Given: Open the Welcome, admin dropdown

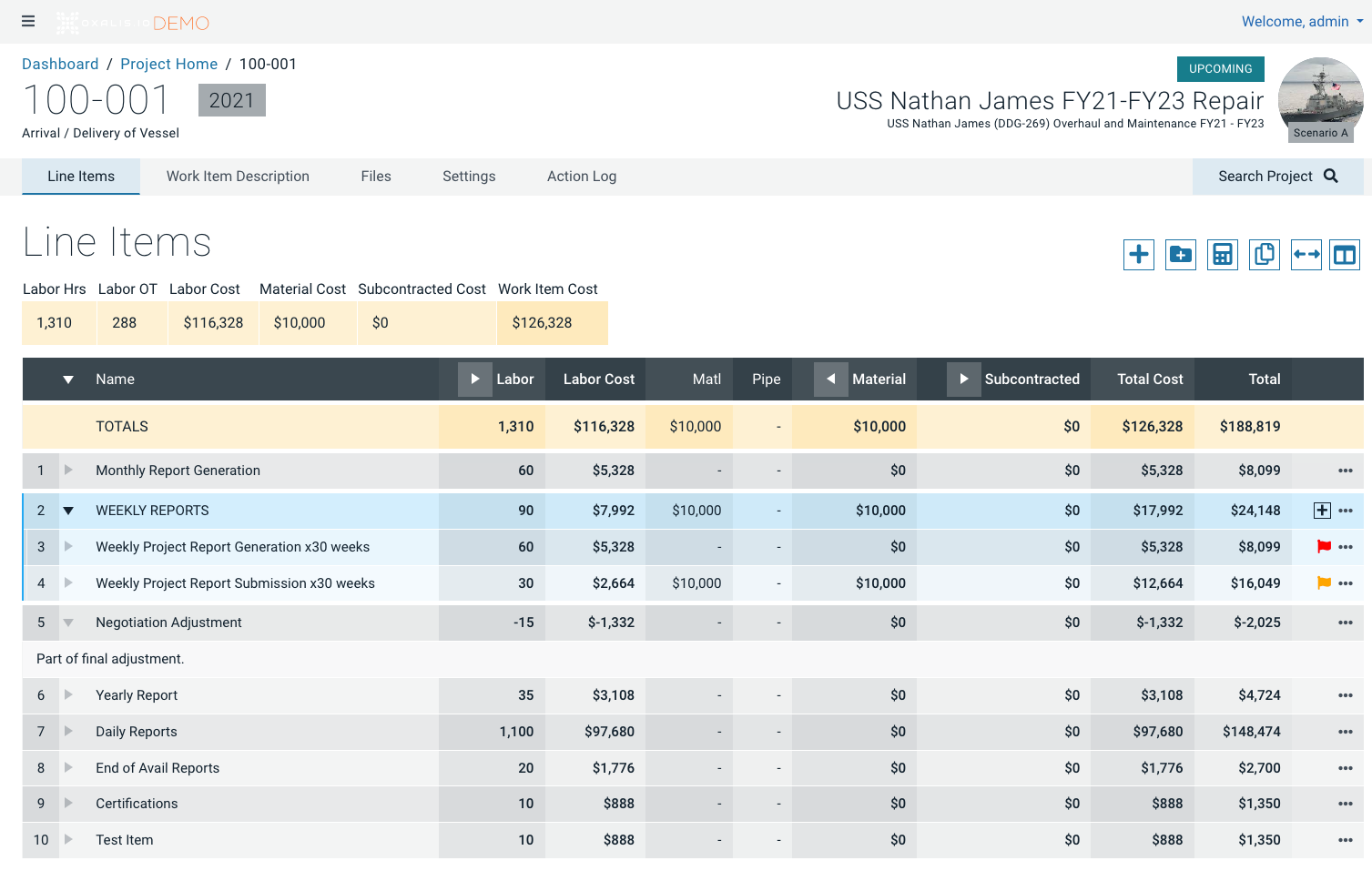Looking at the screenshot, I should [x=1301, y=22].
